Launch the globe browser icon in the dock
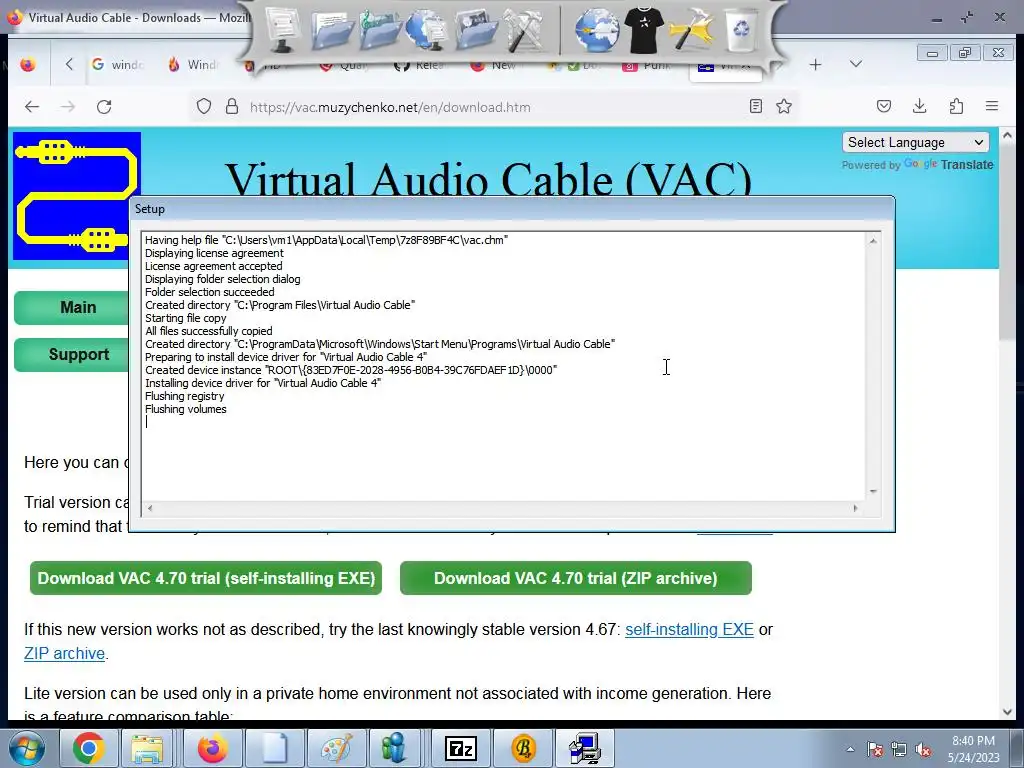Image resolution: width=1024 pixels, height=768 pixels. (x=596, y=29)
